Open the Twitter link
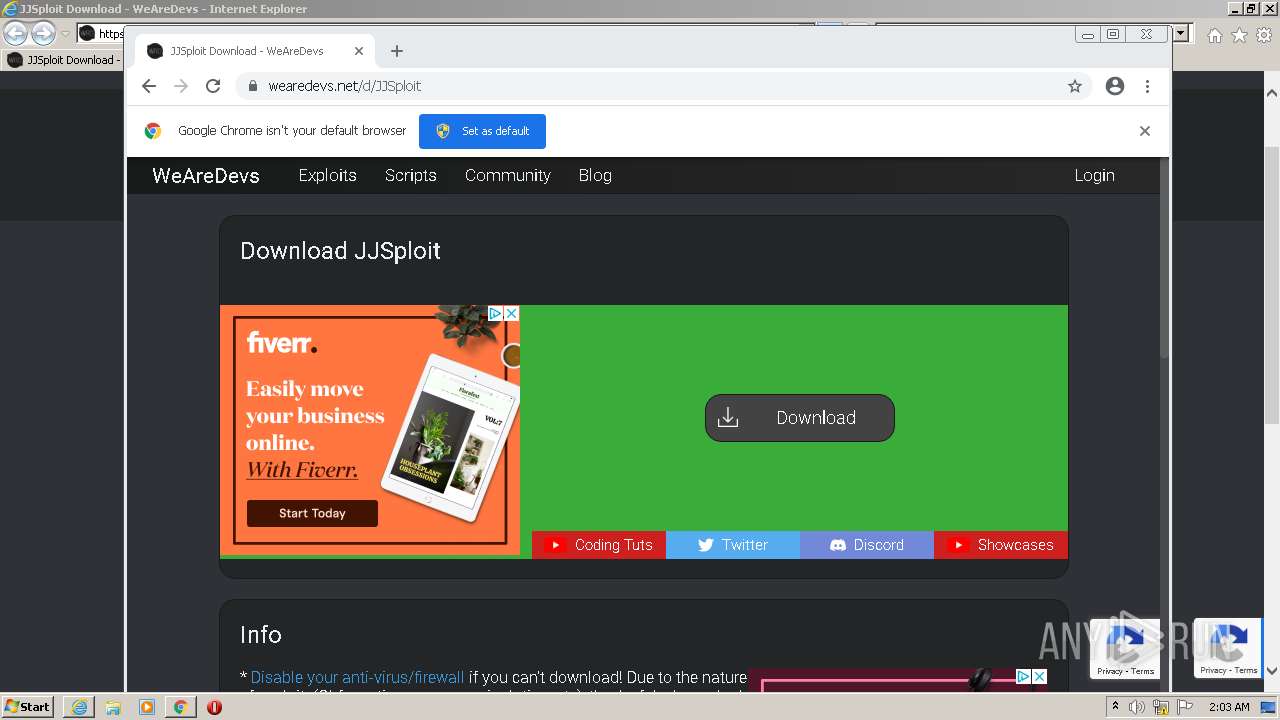Viewport: 1280px width, 720px height. click(733, 545)
